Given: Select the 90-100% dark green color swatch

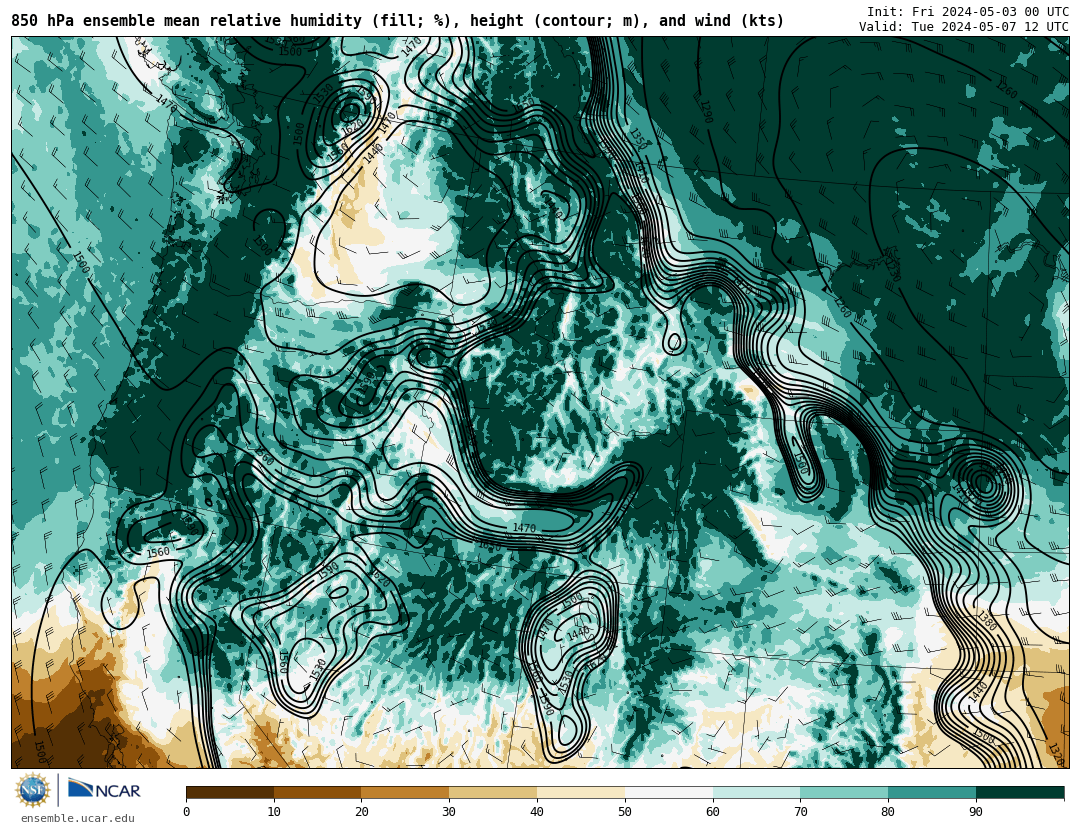Looking at the screenshot, I should [1020, 792].
